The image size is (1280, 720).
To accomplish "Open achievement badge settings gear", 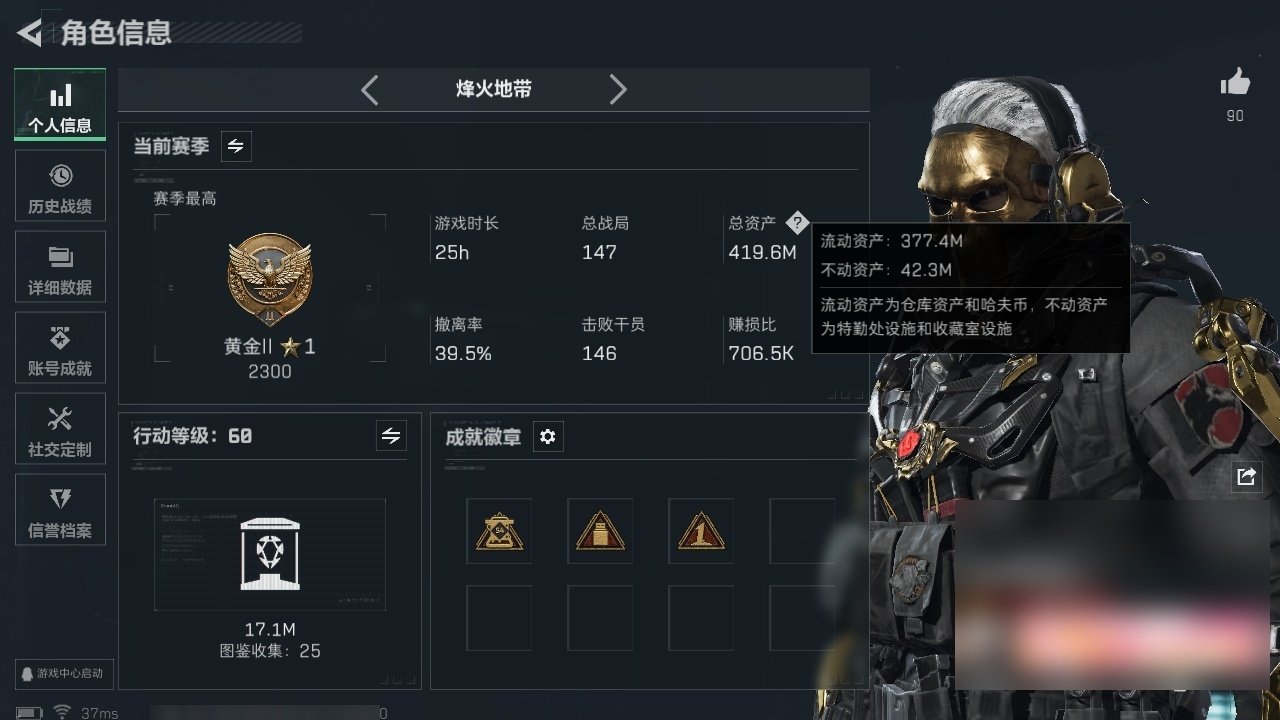I will click(548, 437).
